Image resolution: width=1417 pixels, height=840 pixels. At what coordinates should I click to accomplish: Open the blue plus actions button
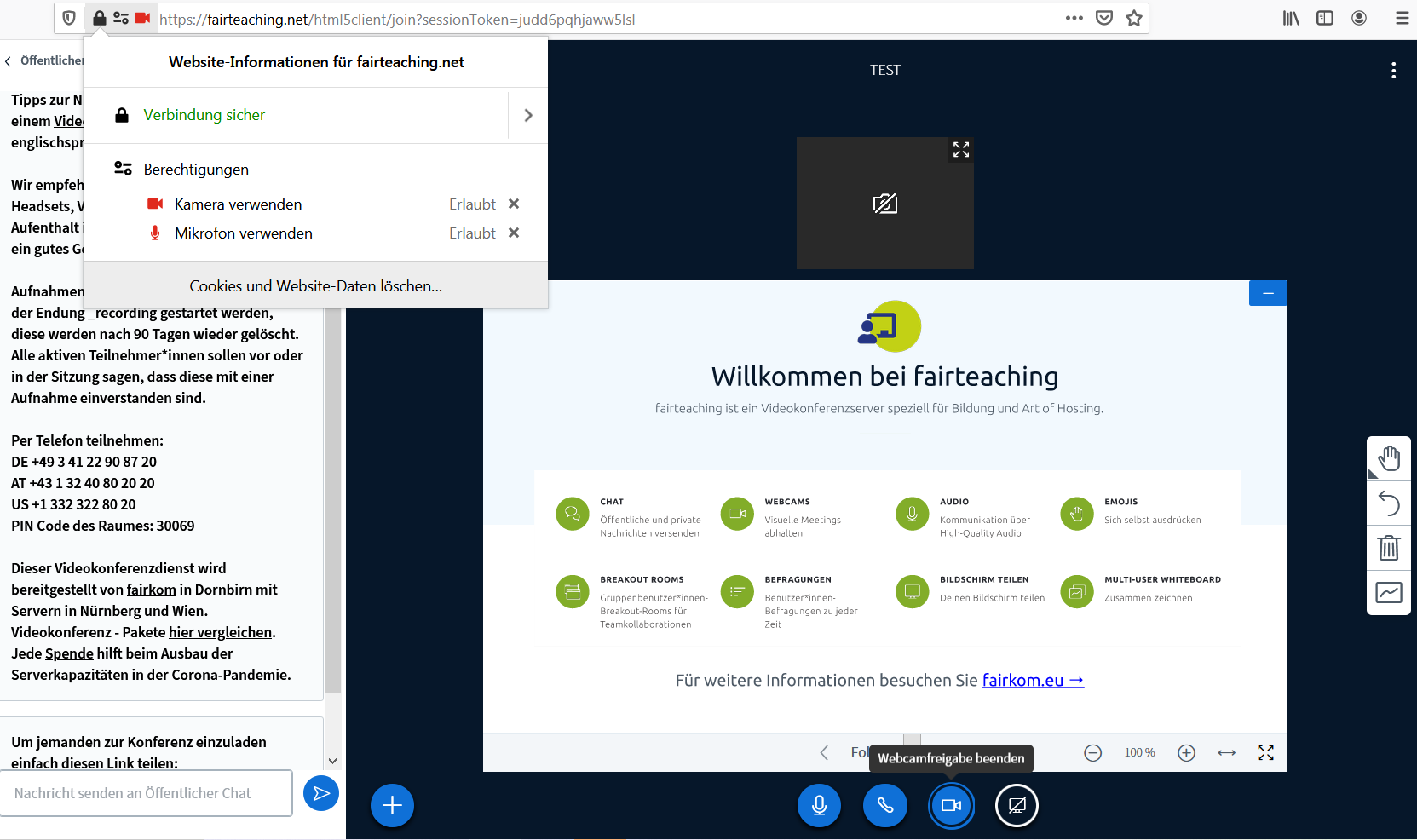point(392,805)
